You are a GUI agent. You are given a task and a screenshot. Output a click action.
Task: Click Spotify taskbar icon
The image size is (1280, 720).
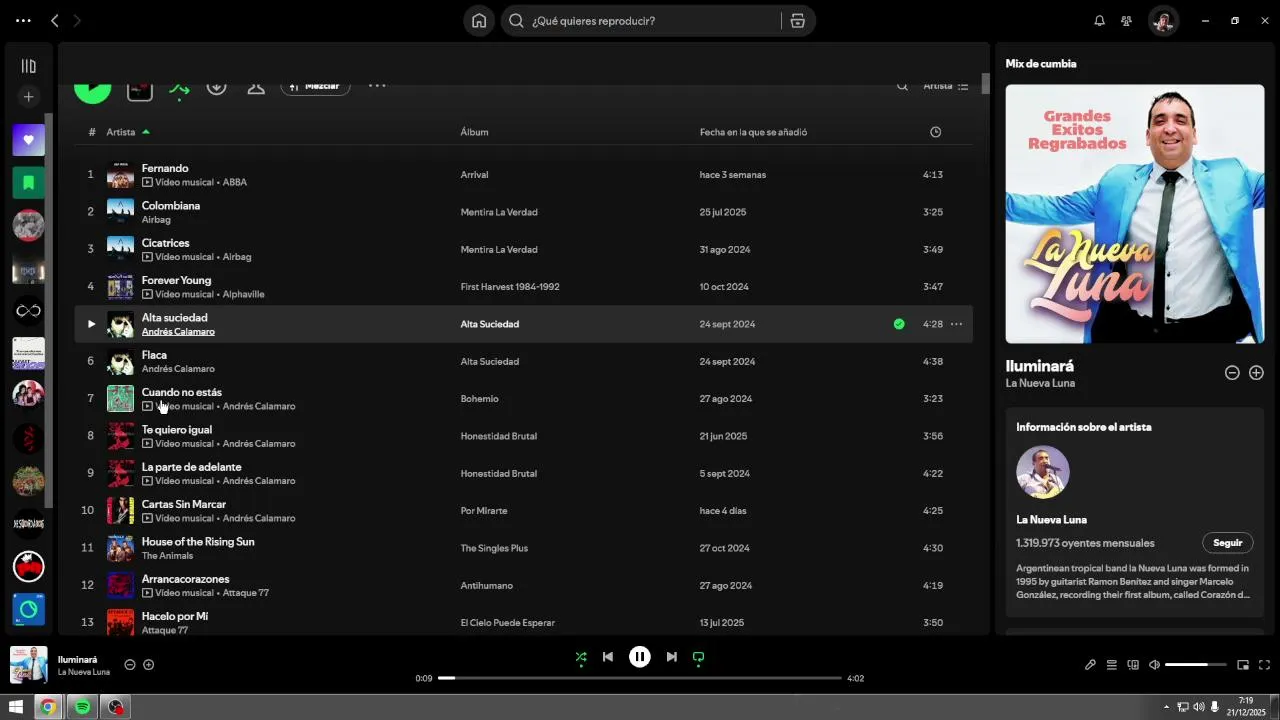click(82, 707)
